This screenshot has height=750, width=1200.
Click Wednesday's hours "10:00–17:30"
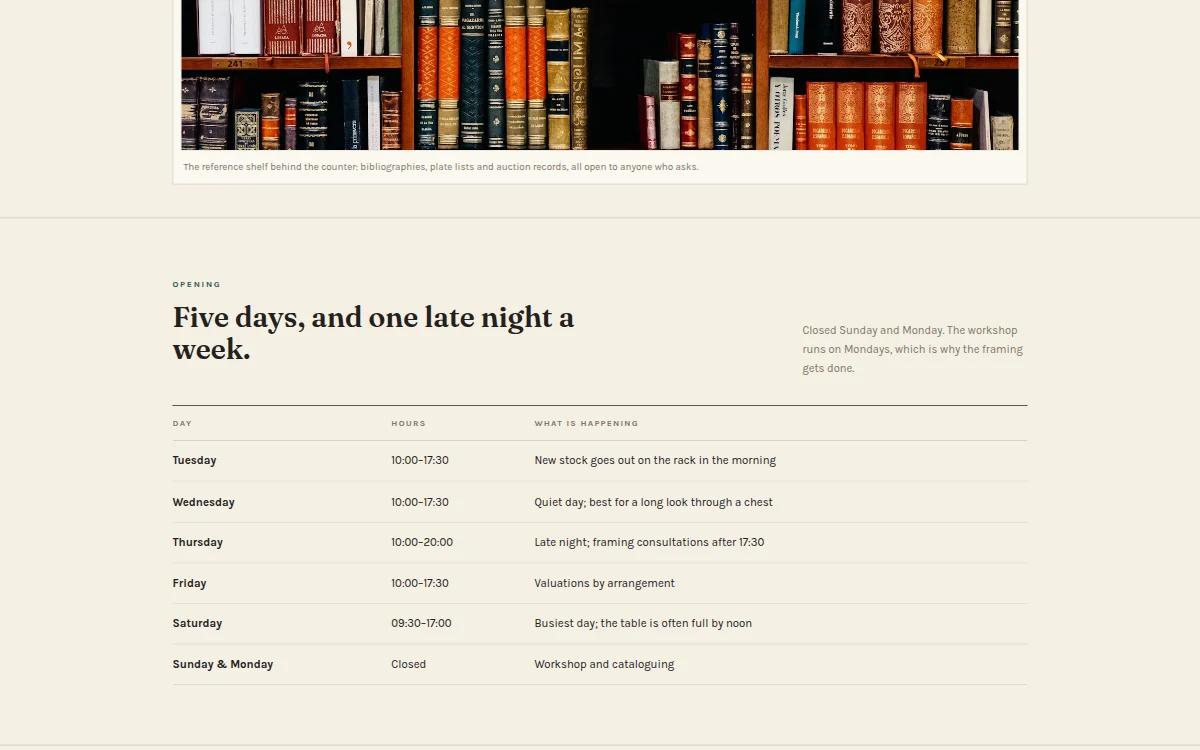420,503
